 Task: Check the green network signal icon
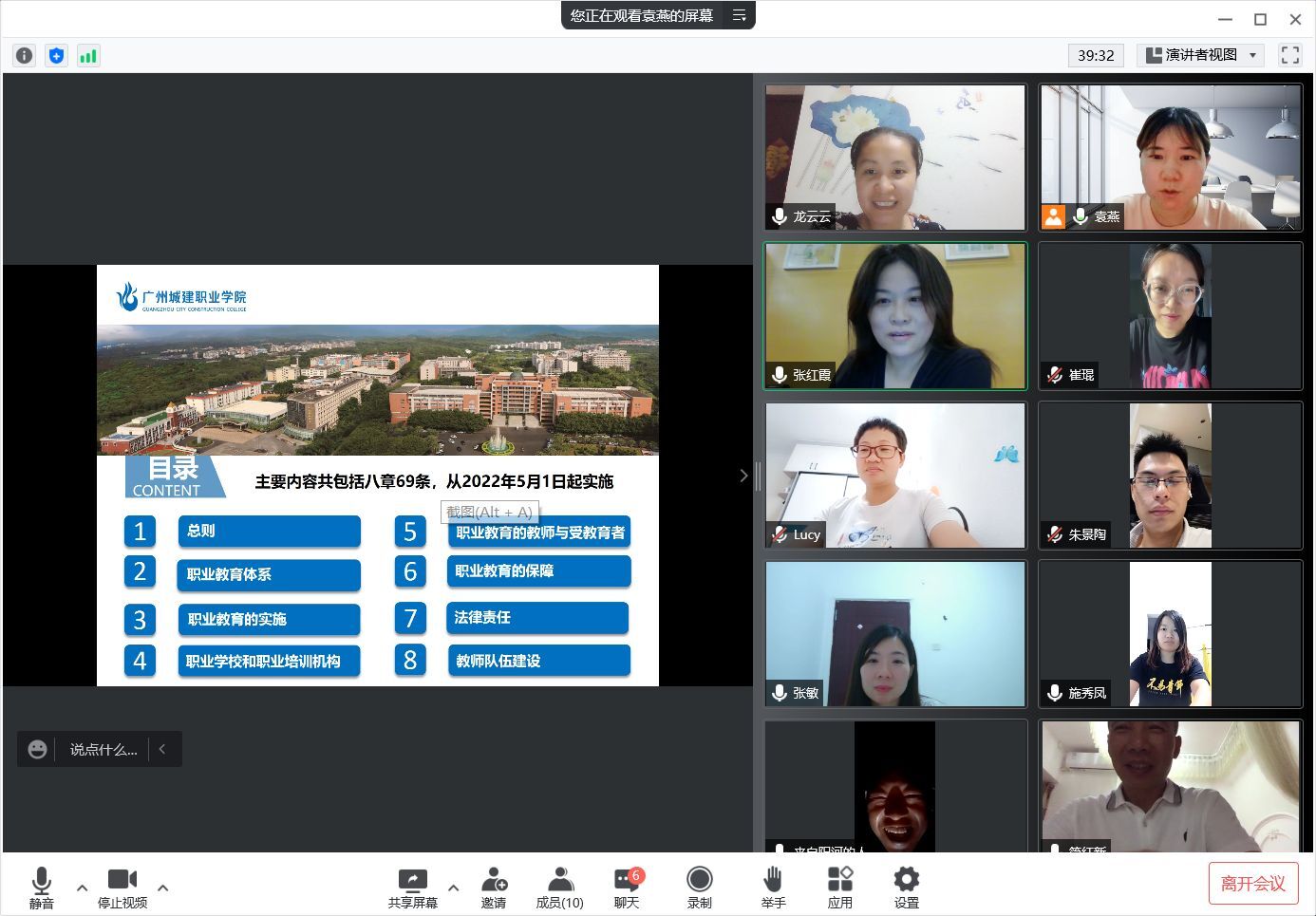pyautogui.click(x=88, y=56)
